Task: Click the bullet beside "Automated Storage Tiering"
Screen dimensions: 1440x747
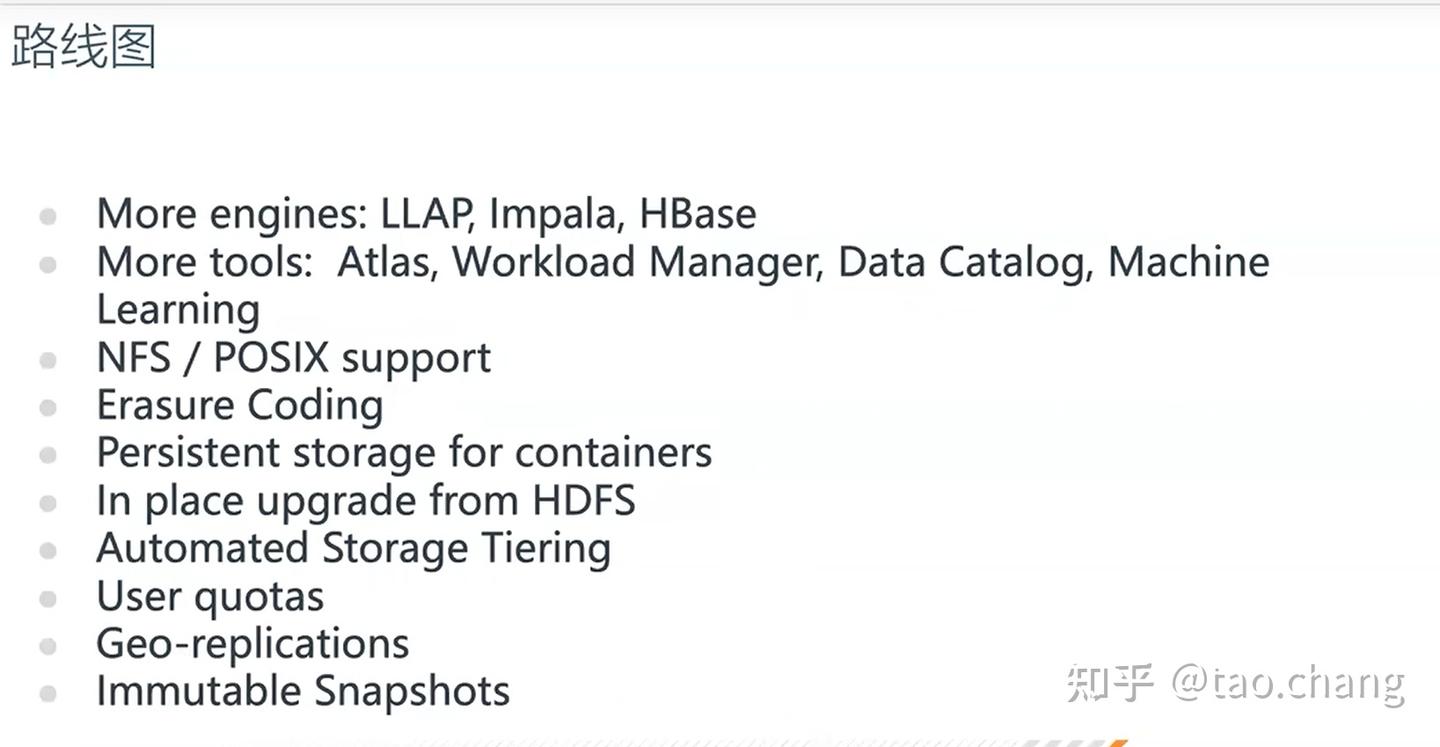Action: 48,551
